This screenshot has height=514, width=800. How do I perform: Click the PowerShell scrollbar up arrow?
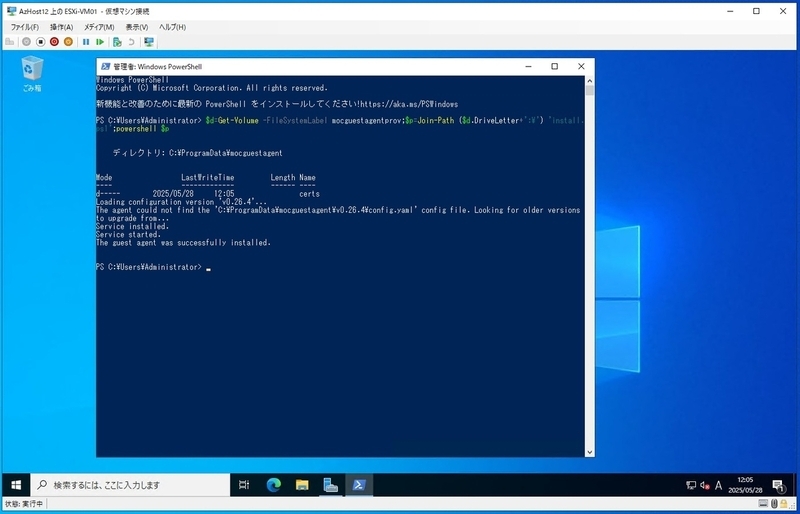(590, 81)
